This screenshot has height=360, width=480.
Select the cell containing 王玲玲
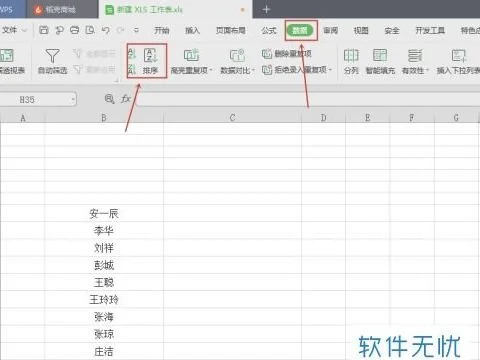(104, 300)
